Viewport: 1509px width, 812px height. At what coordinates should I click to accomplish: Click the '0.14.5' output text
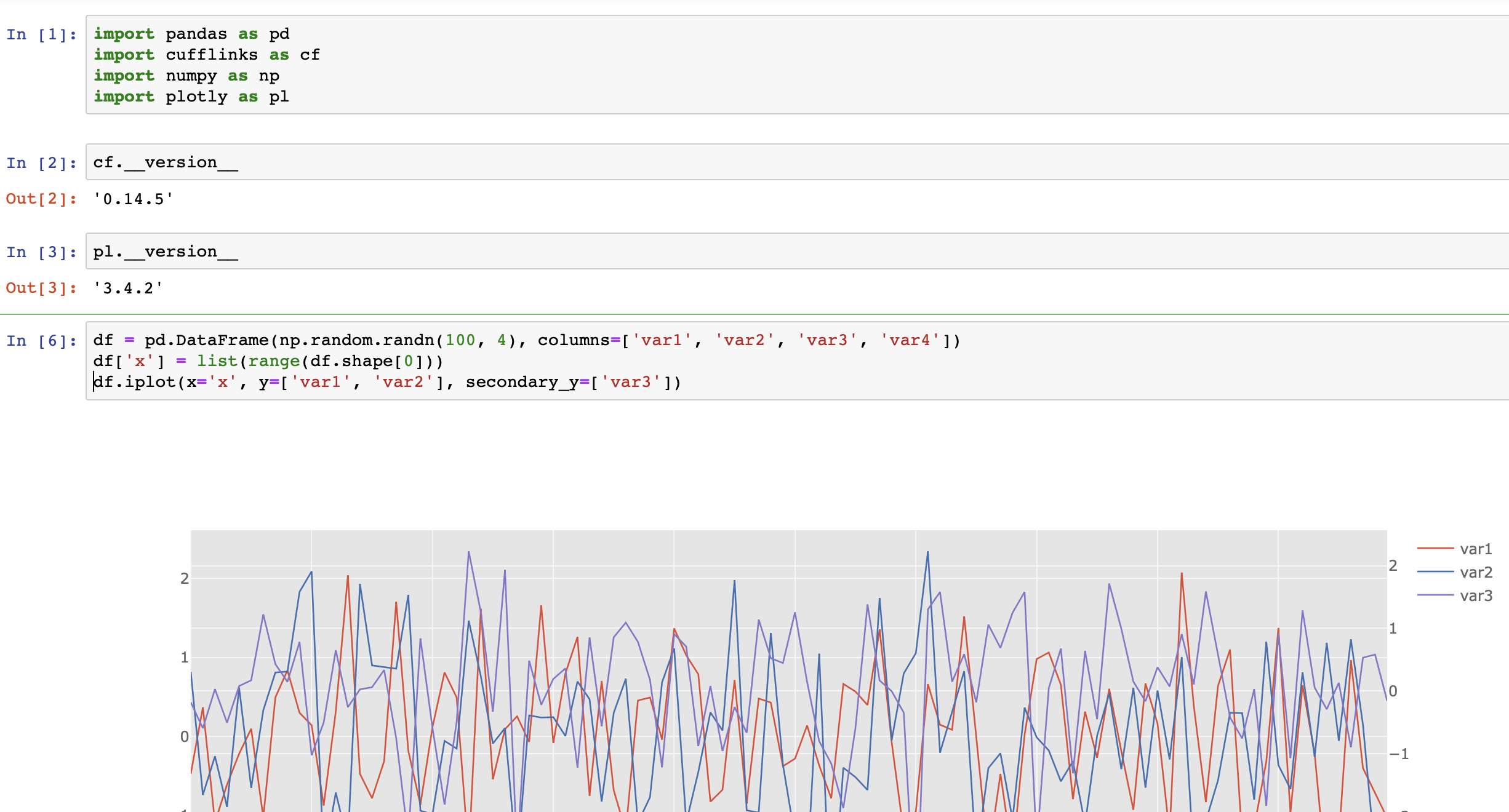tap(134, 199)
